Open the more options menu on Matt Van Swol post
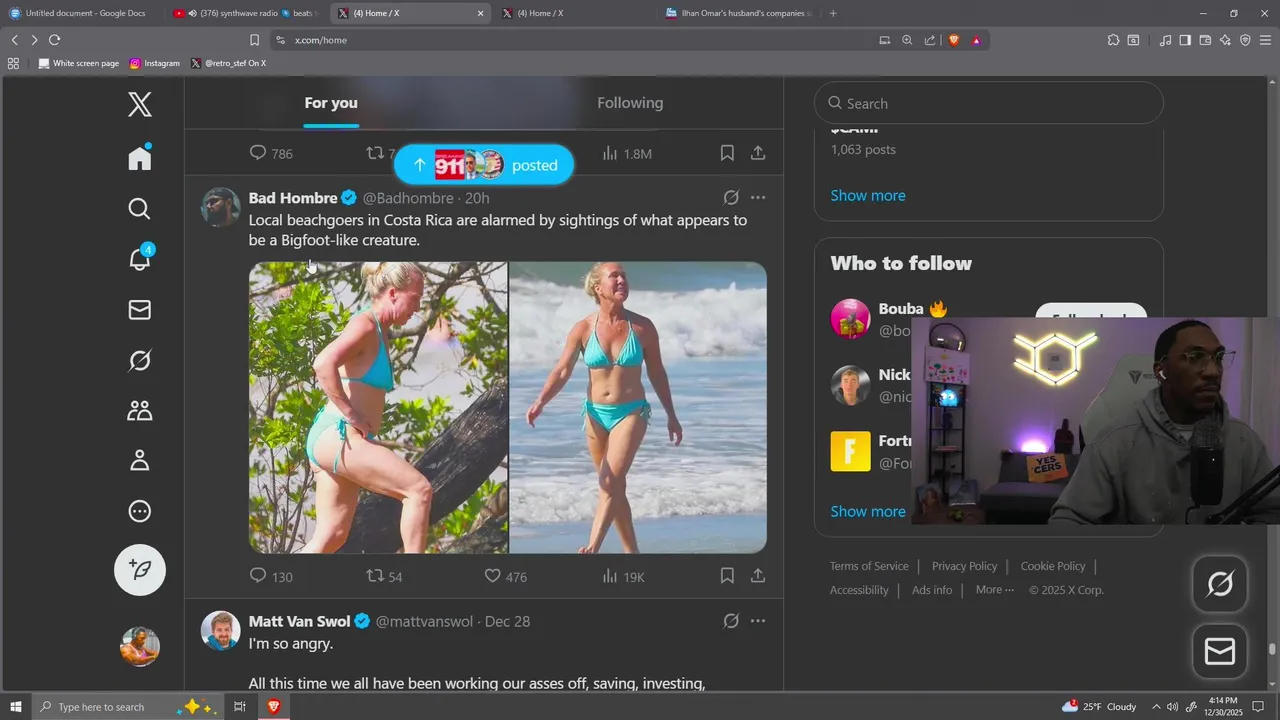The image size is (1280, 720). (758, 621)
